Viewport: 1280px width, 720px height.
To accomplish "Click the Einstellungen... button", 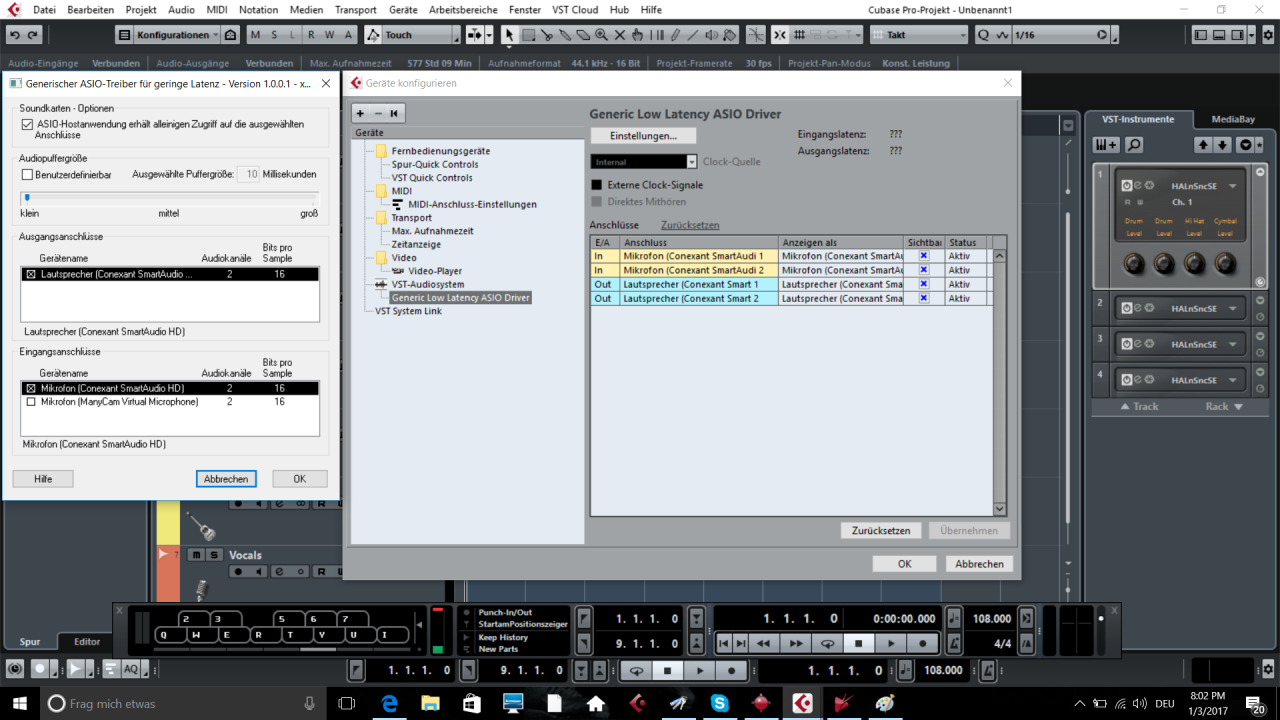I will 643,135.
